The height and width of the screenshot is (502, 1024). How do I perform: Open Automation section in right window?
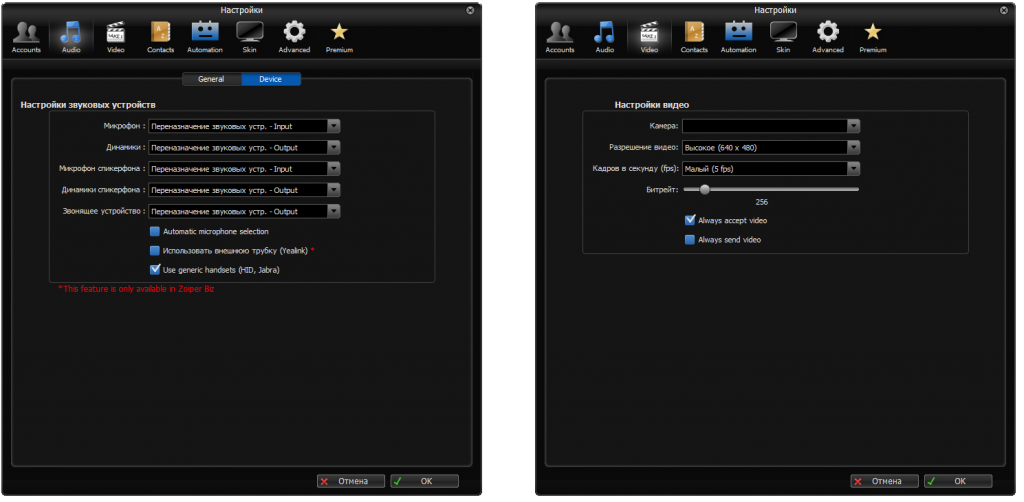[x=739, y=38]
